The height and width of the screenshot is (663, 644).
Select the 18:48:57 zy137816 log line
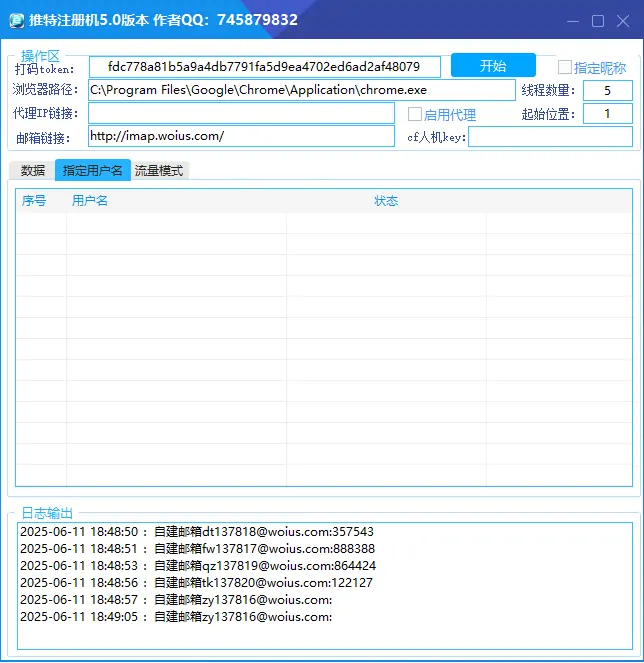pos(176,600)
